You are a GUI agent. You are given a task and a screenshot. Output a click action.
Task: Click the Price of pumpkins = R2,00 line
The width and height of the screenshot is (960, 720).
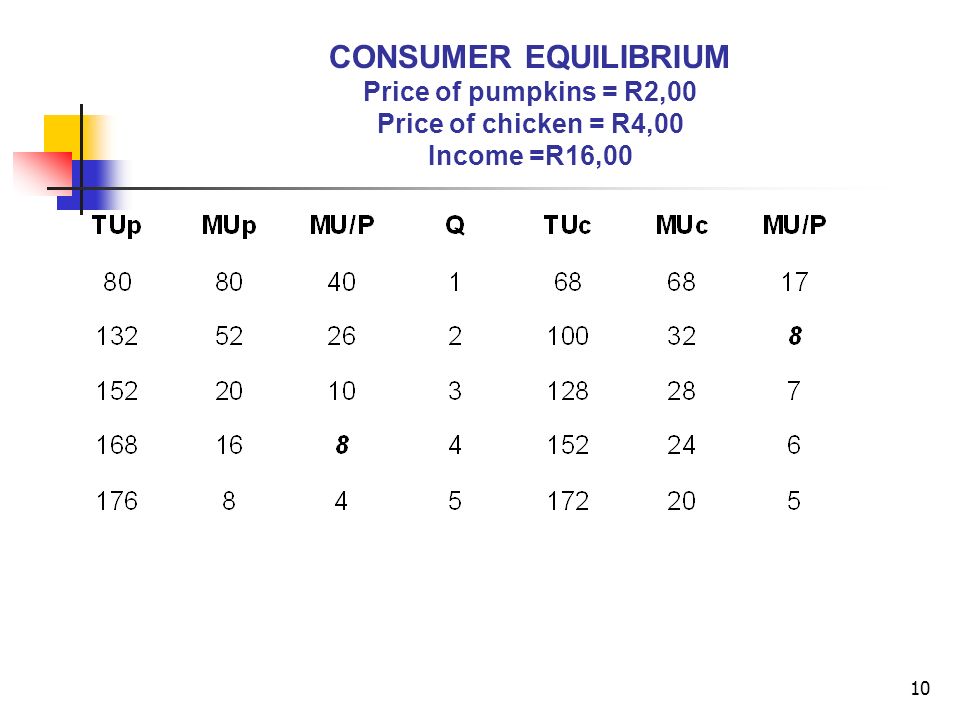pos(530,92)
